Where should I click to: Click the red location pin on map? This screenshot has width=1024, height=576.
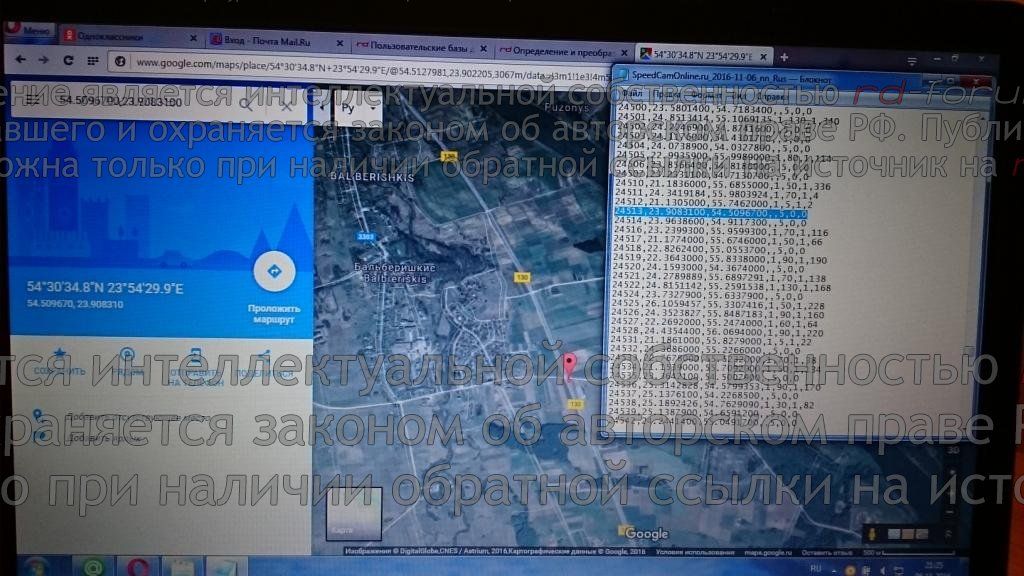coord(570,365)
